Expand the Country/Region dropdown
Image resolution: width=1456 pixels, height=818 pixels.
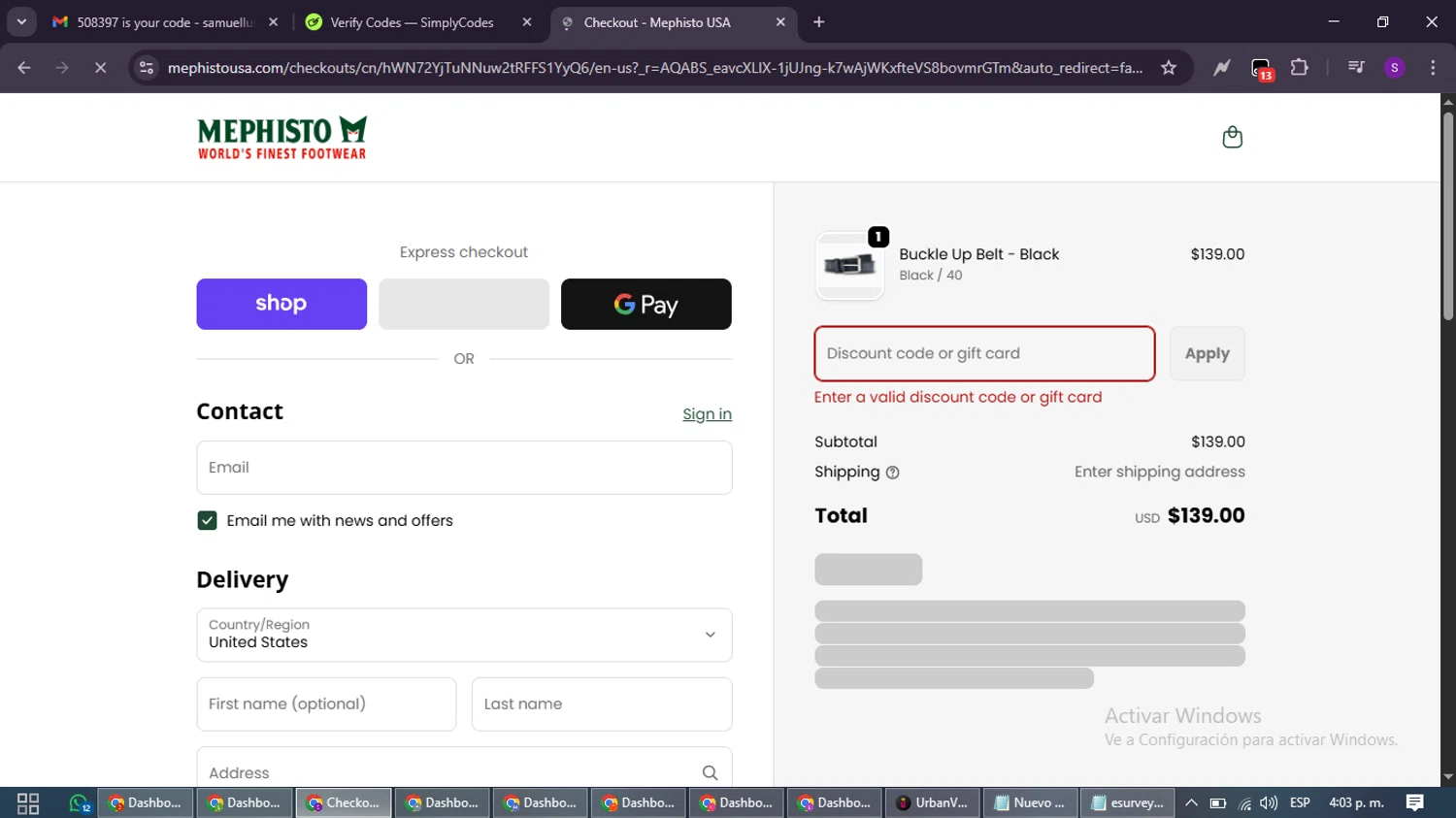pyautogui.click(x=464, y=636)
